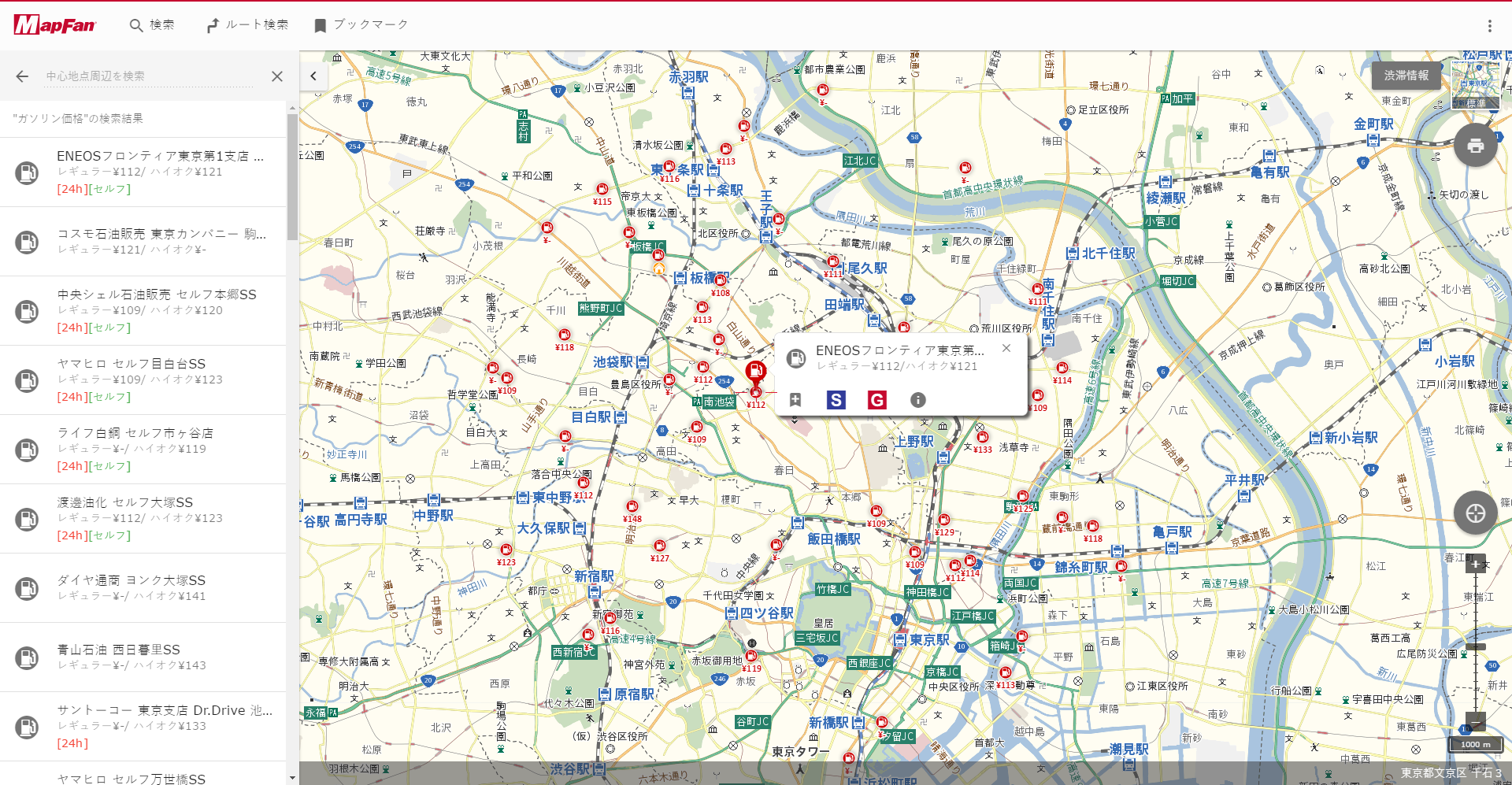Screen dimensions: 1512x785
Task: Select コスモ石油販売 東京カンパニー result
Action: coord(143,242)
